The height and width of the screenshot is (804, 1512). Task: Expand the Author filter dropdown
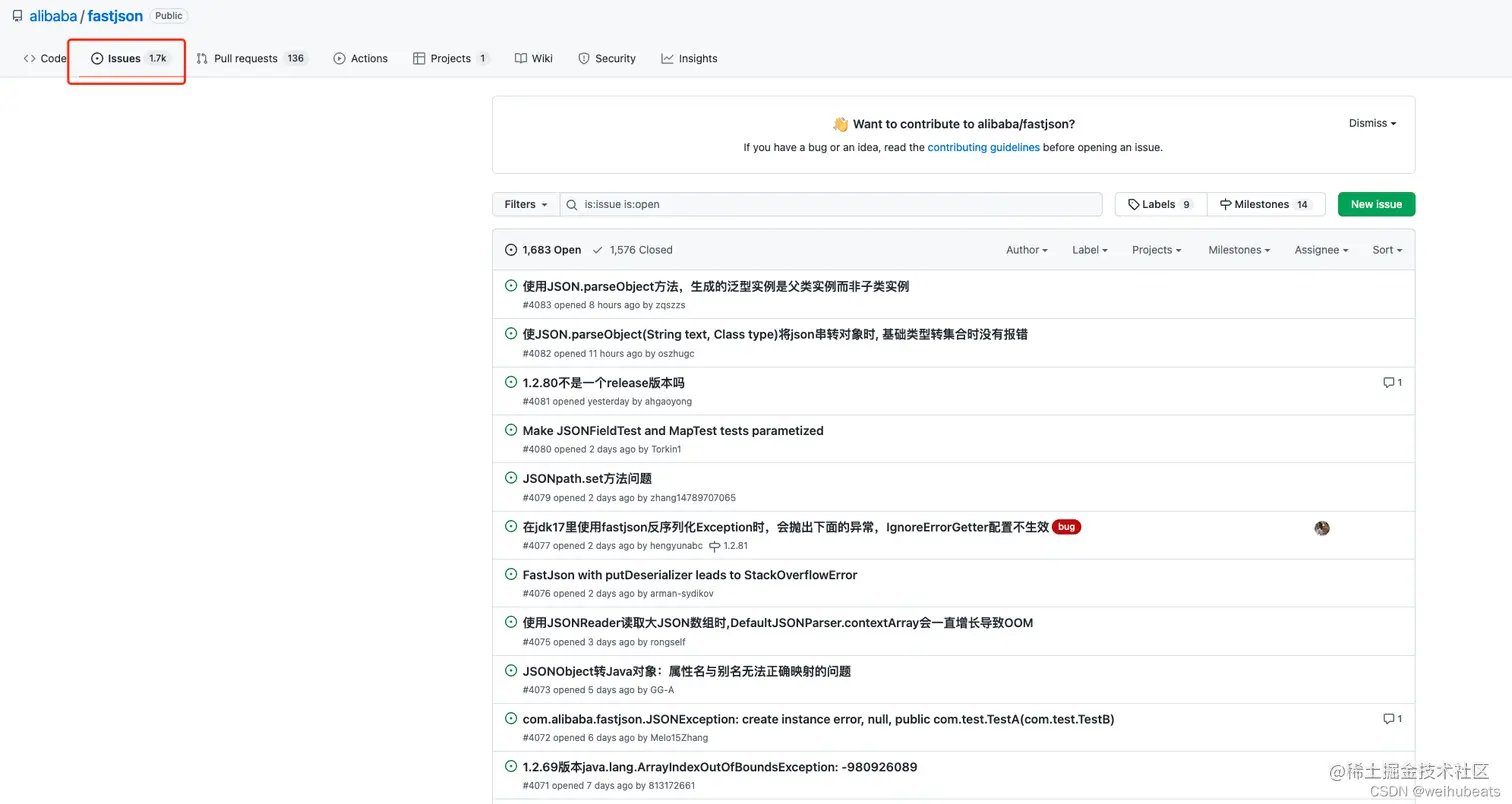[1027, 250]
